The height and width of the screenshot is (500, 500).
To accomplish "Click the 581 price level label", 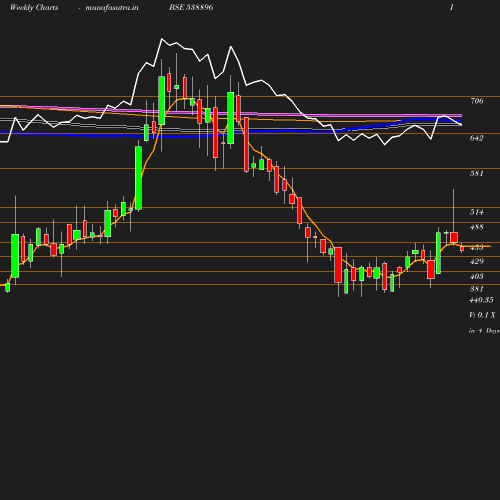I will (477, 173).
